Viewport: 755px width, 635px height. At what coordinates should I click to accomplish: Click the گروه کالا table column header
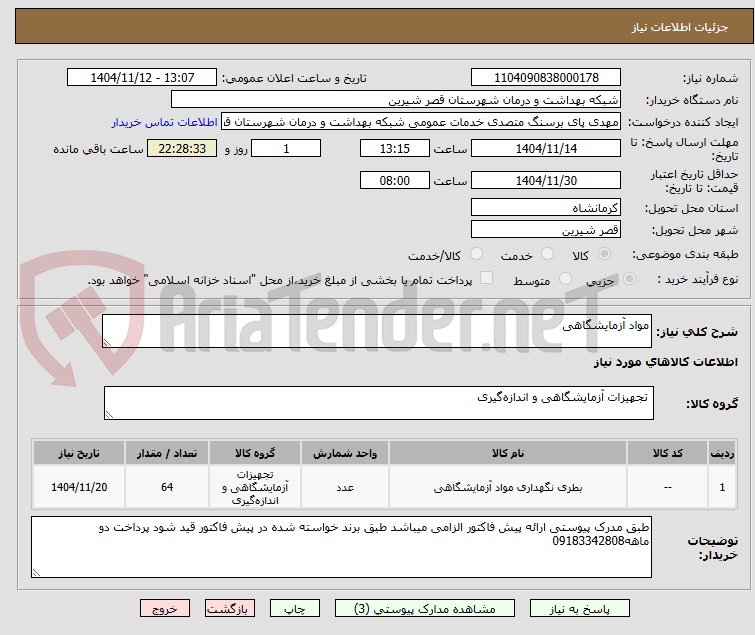[x=255, y=453]
